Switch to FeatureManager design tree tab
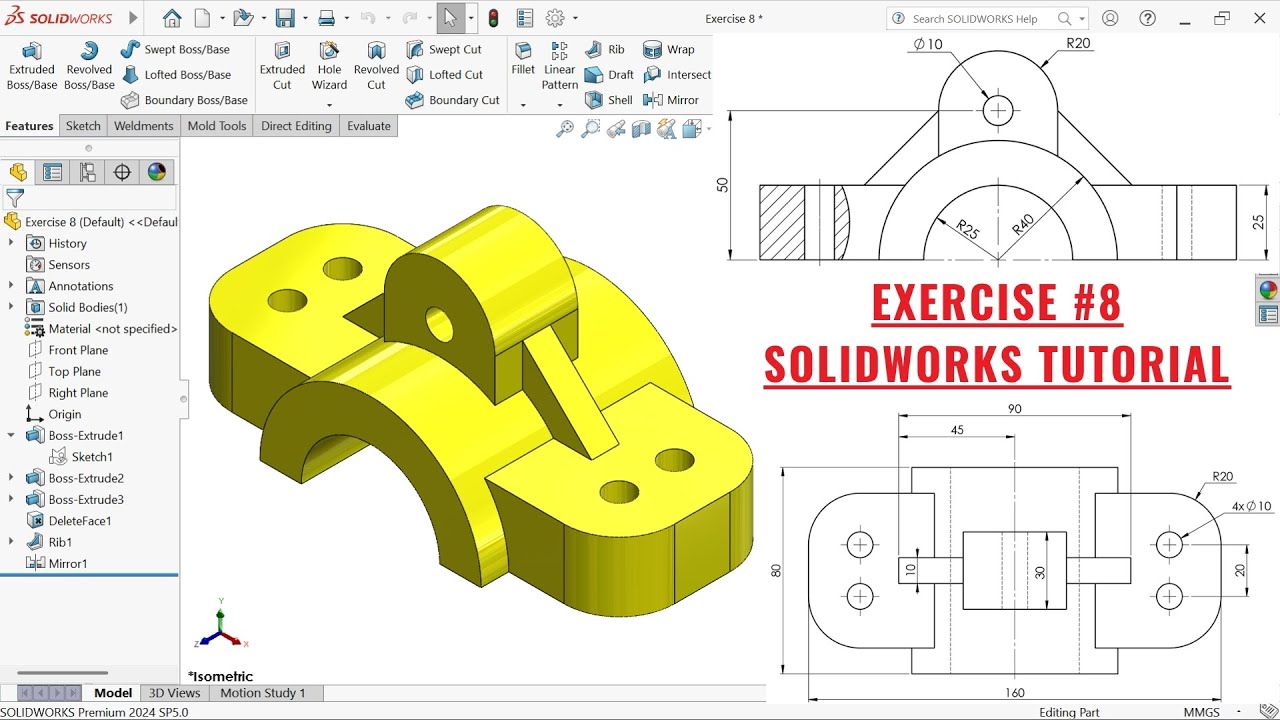Image resolution: width=1280 pixels, height=720 pixels. pyautogui.click(x=18, y=172)
